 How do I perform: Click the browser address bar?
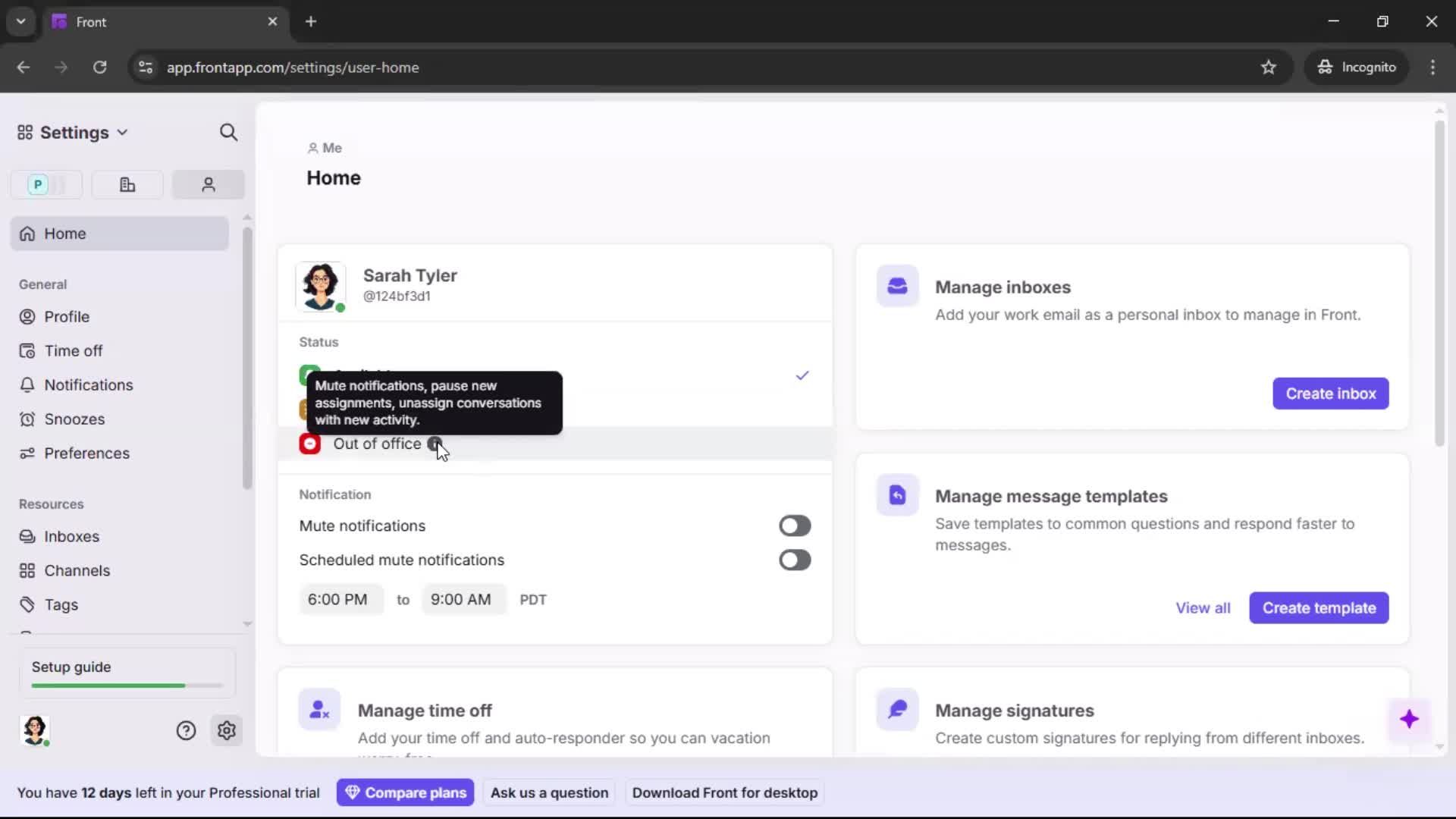click(455, 67)
